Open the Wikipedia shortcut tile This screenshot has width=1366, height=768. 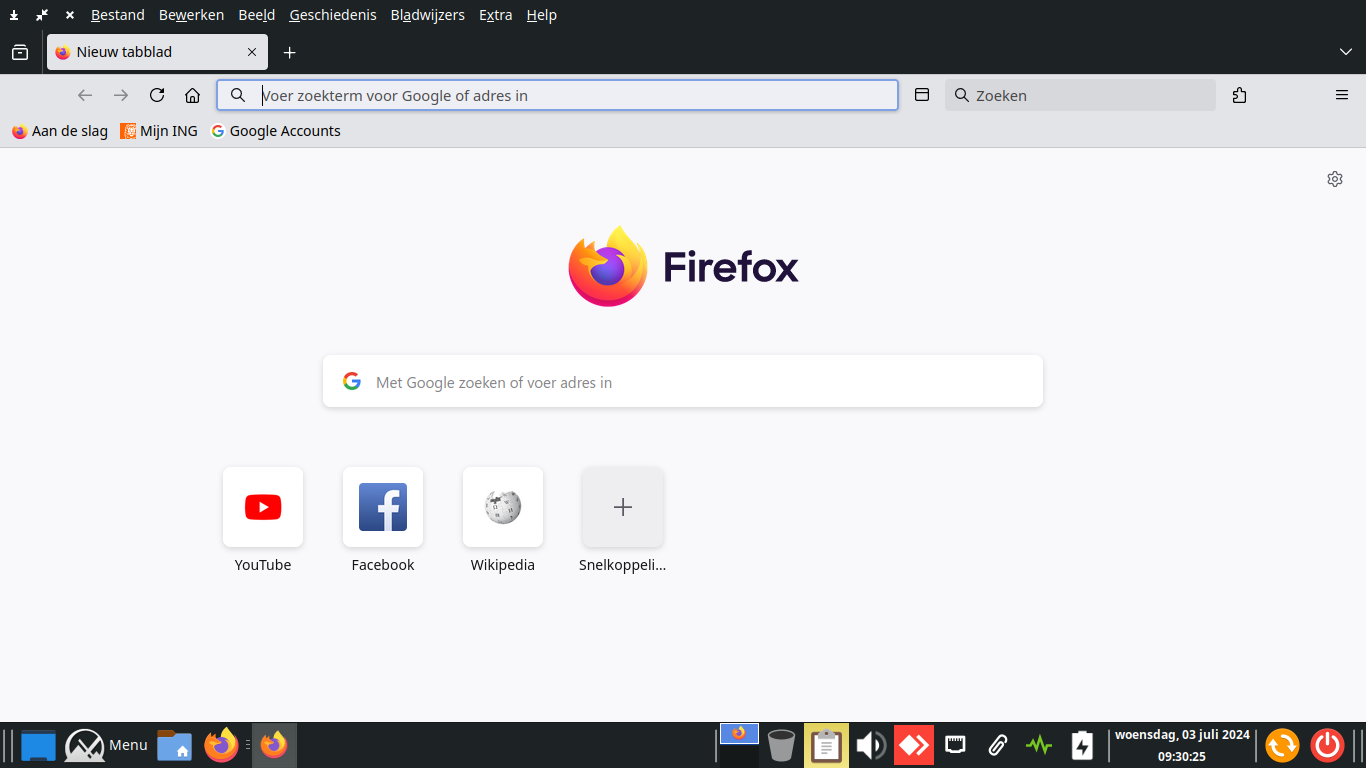[x=503, y=507]
